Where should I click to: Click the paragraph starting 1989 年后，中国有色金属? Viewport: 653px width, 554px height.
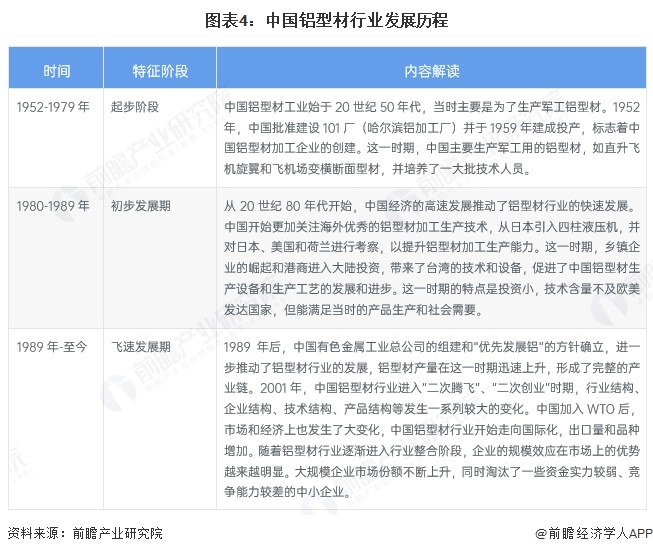(432, 419)
